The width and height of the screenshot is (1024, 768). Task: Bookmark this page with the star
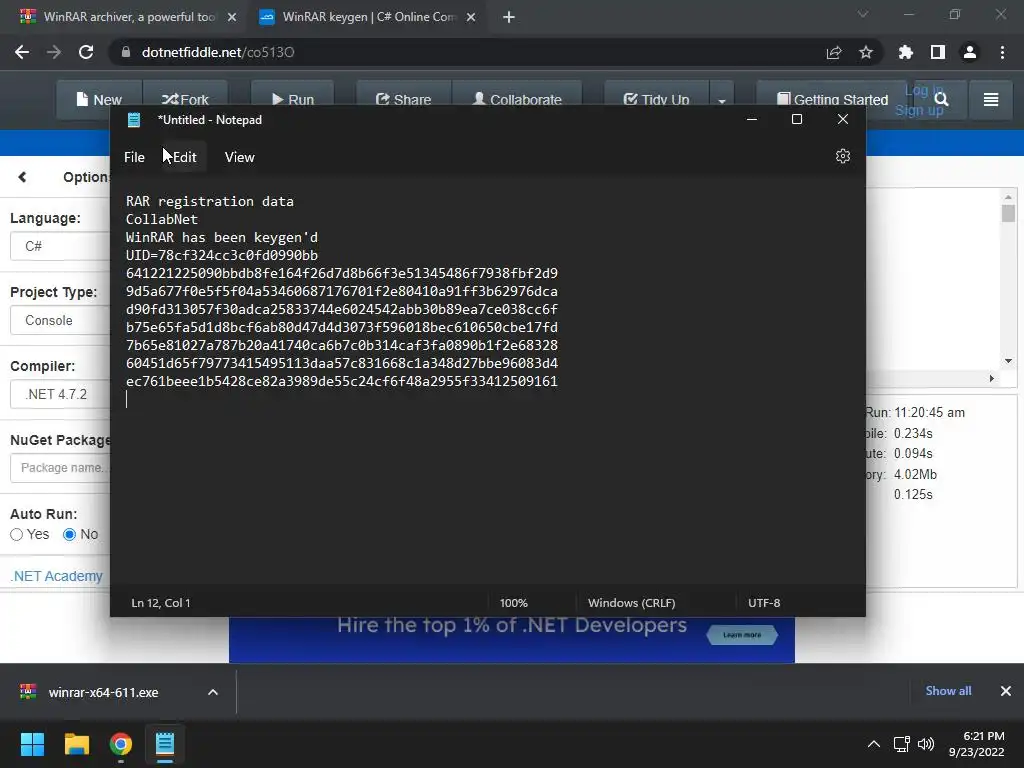tap(866, 52)
